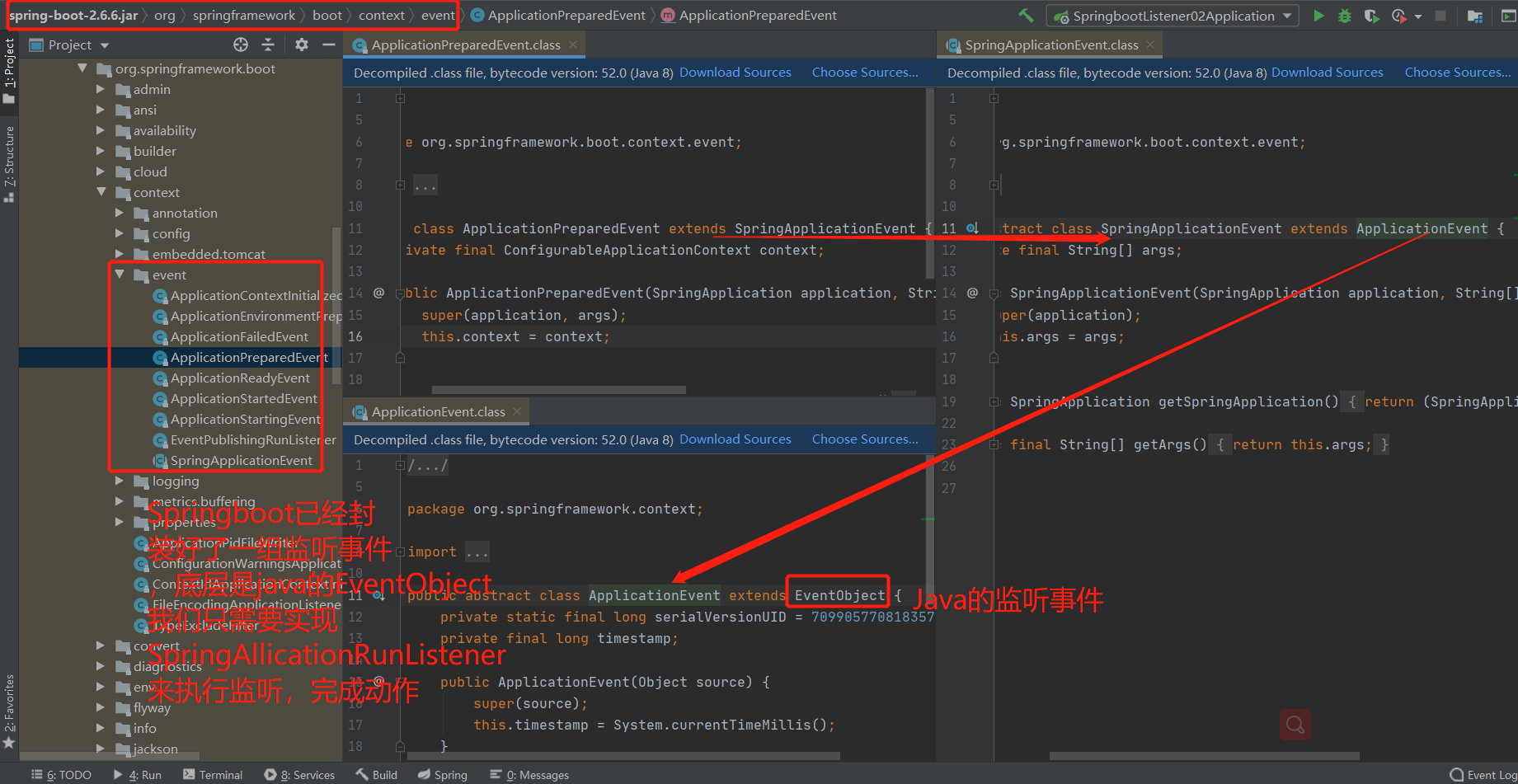This screenshot has width=1518, height=784.
Task: Click the SpringApplicationEvent abstract class icon
Action: pos(161,461)
